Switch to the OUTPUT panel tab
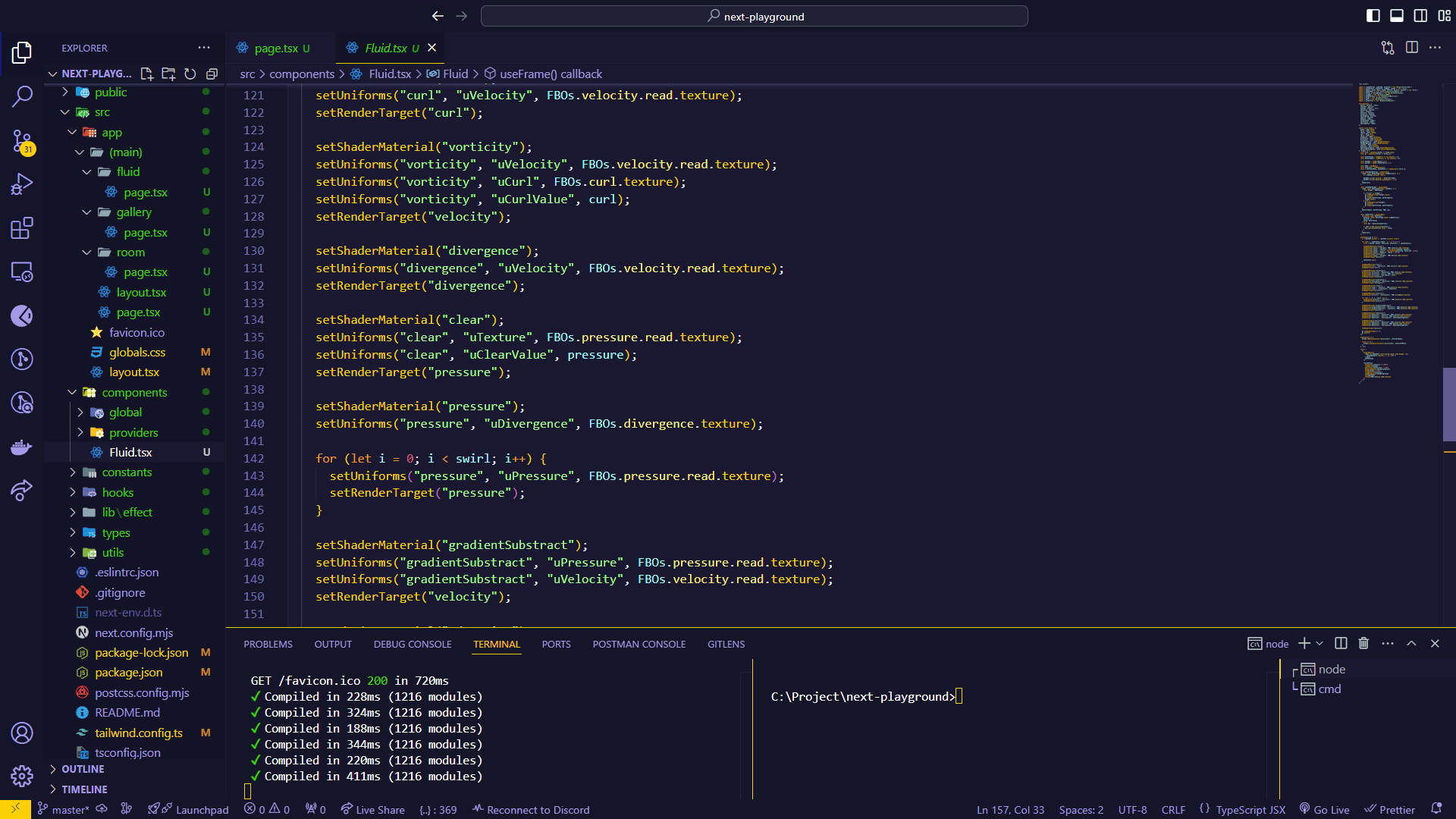The width and height of the screenshot is (1456, 819). (333, 644)
